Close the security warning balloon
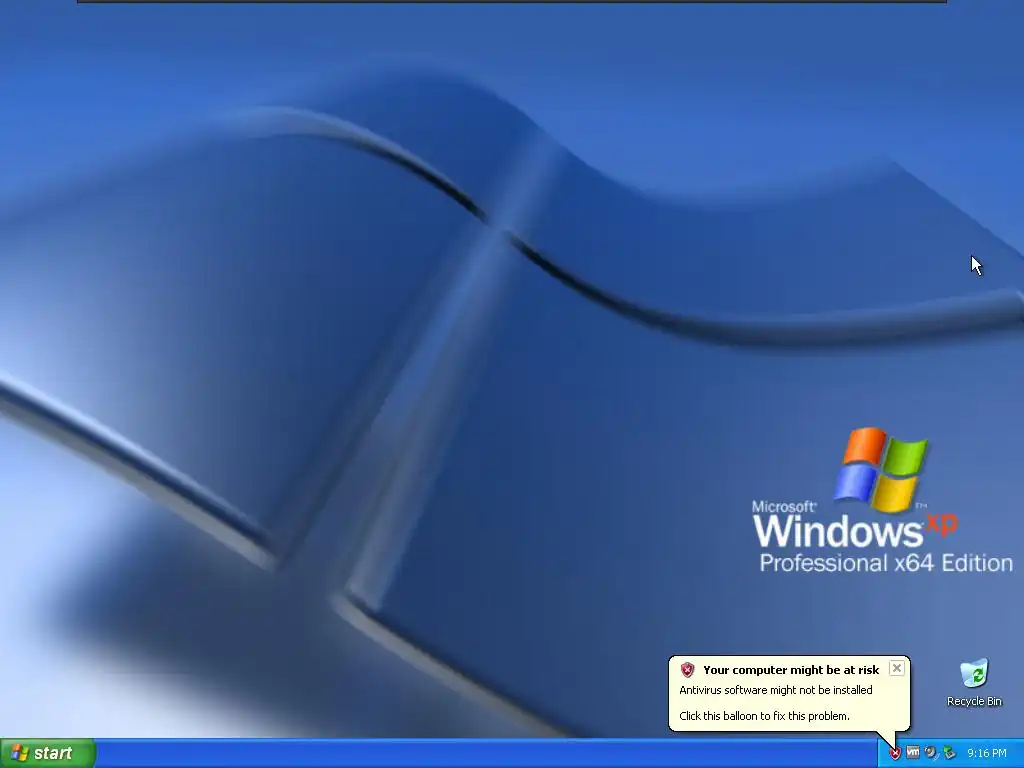The width and height of the screenshot is (1024, 768). [897, 668]
